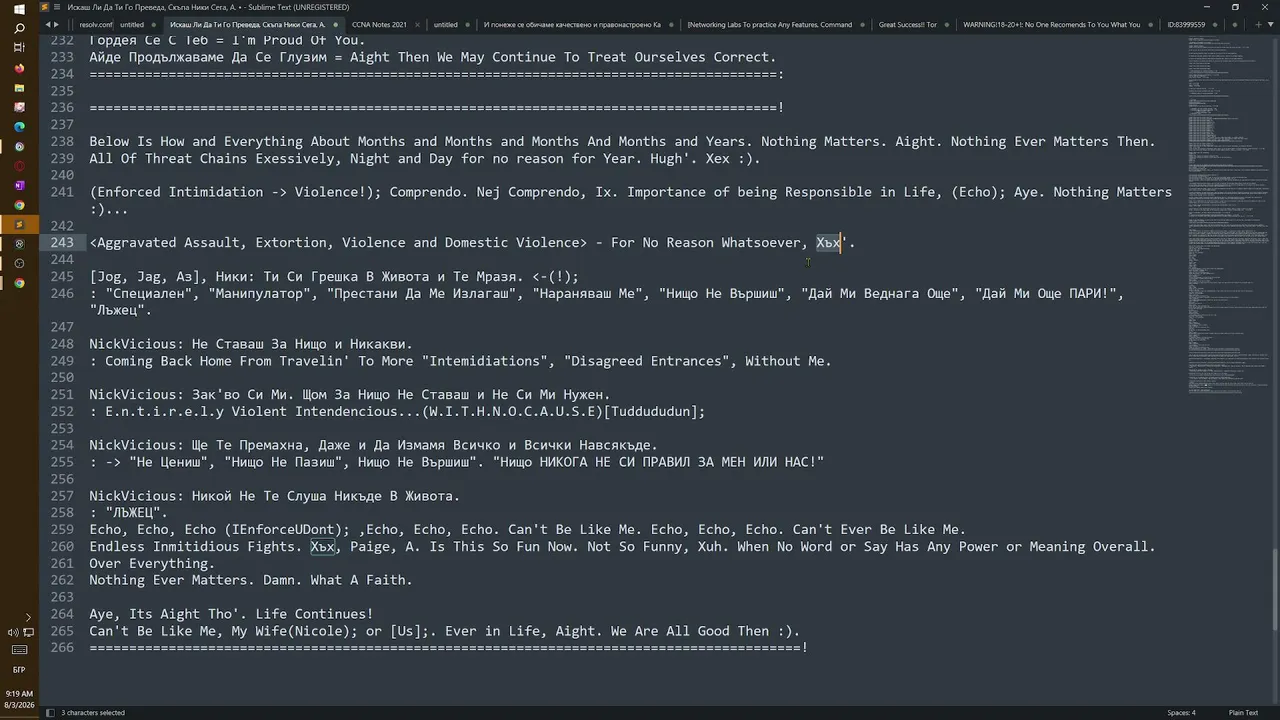Click the selected word 'Хъх' on line 243
The height and width of the screenshot is (720, 1280).
tap(828, 243)
